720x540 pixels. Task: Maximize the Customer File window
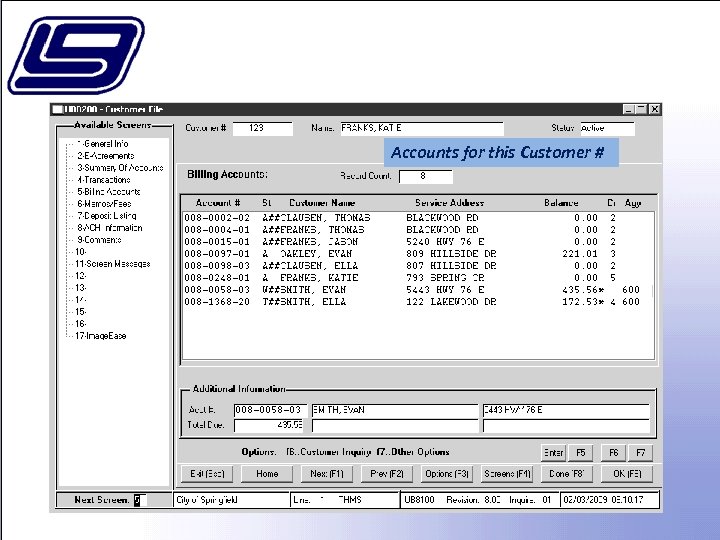[641, 109]
